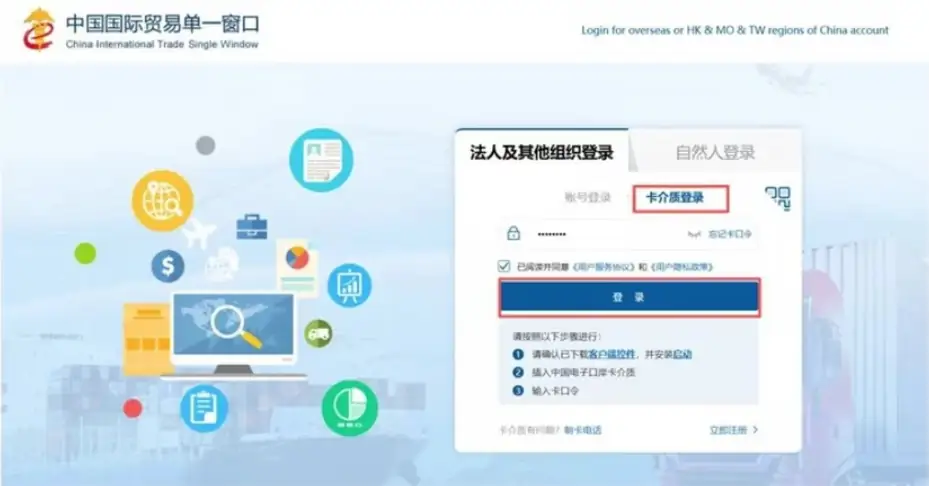Click the text 插入中国电子口岸卡介质
This screenshot has height=486, width=929.
pyautogui.click(x=583, y=372)
